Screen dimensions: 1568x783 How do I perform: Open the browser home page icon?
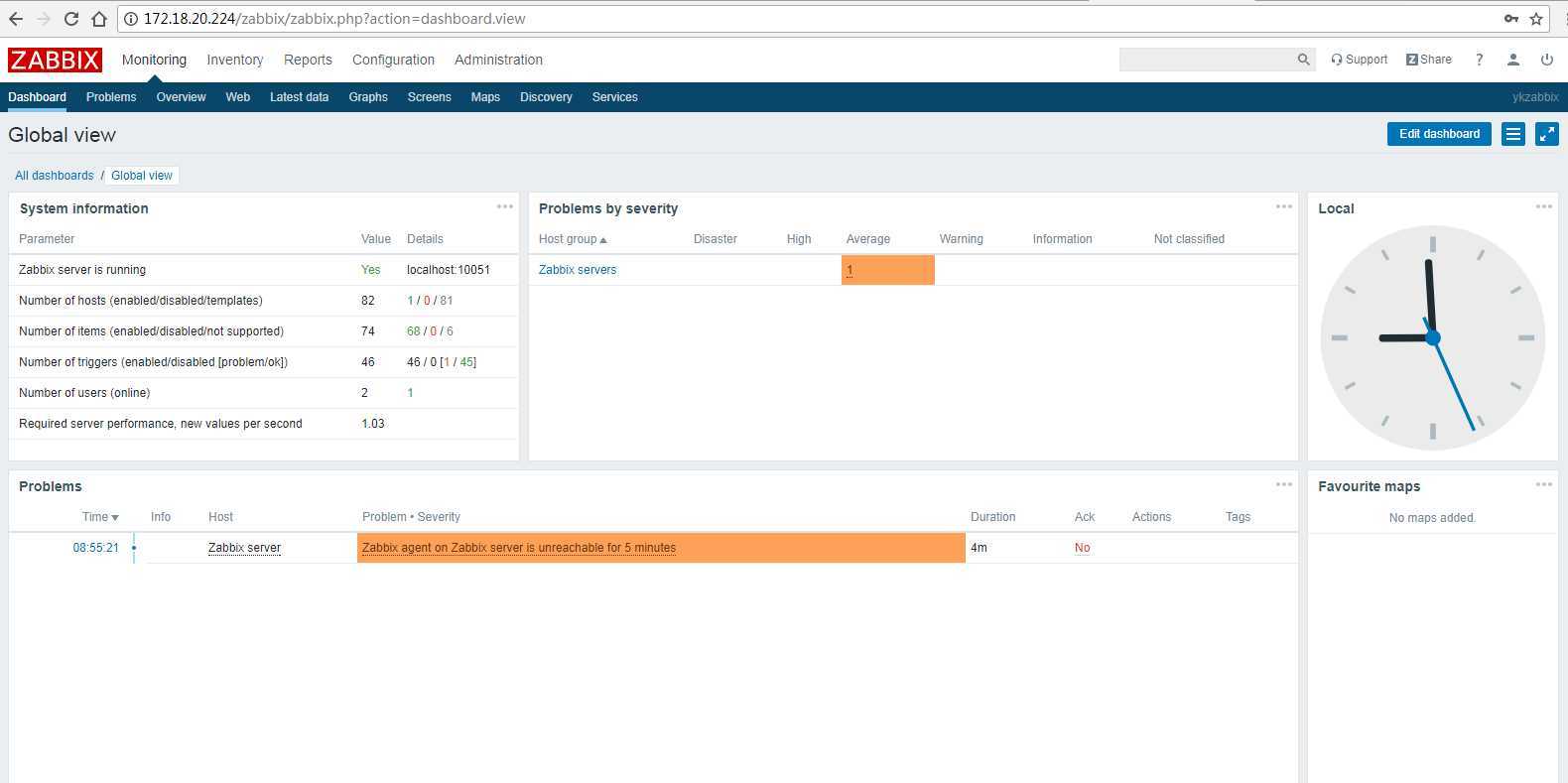click(x=99, y=19)
